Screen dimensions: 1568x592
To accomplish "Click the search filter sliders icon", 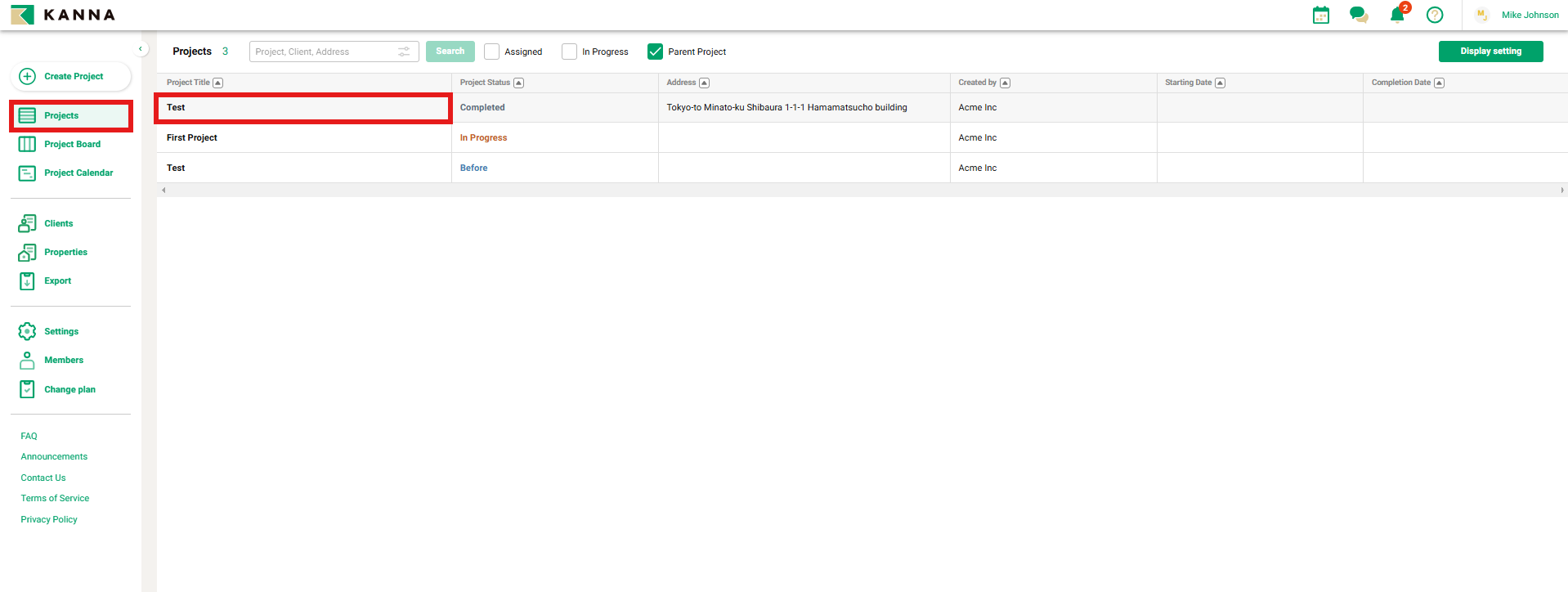I will tap(404, 52).
